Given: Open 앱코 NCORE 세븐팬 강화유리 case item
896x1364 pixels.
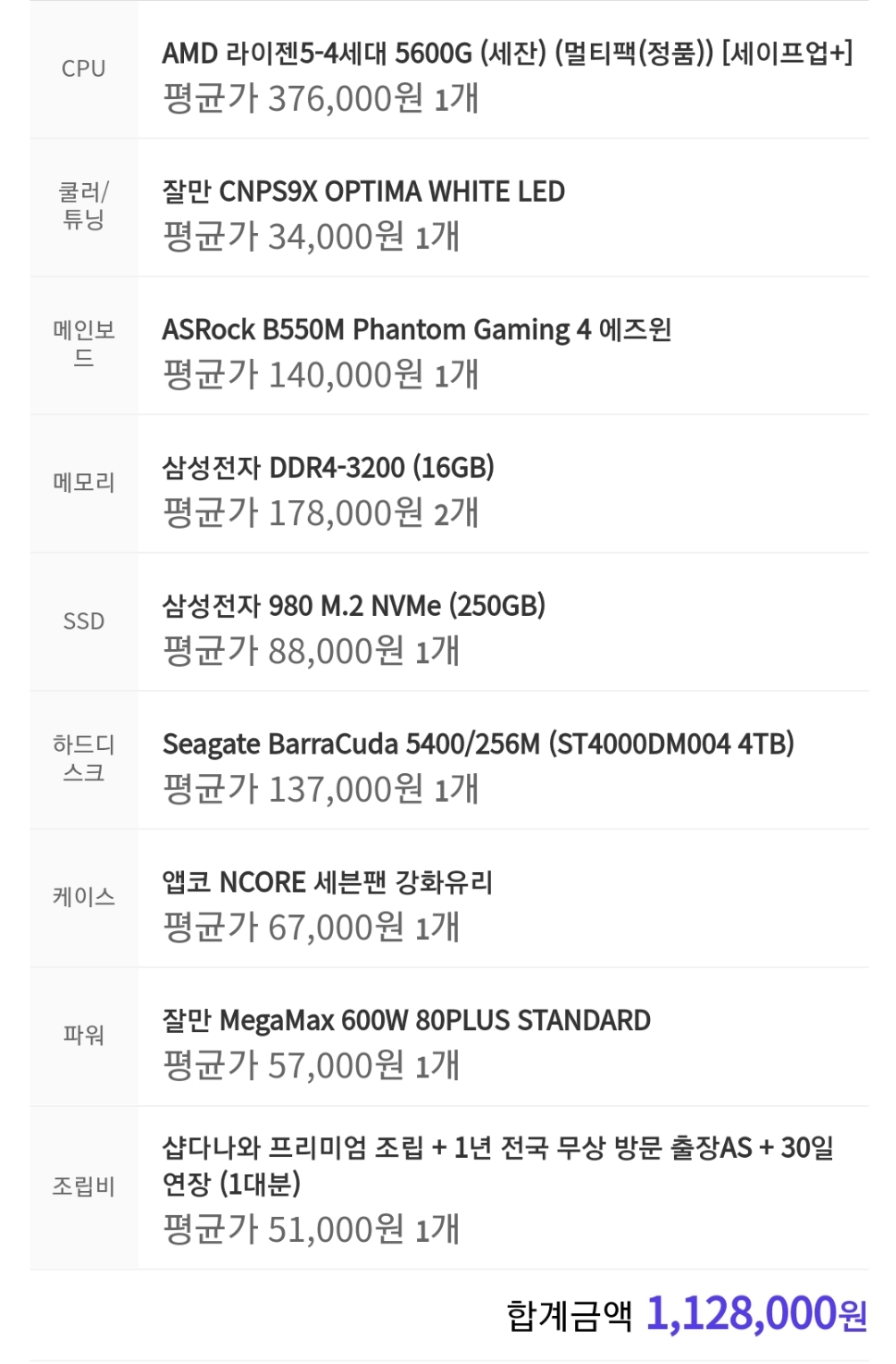Looking at the screenshot, I should click(327, 881).
